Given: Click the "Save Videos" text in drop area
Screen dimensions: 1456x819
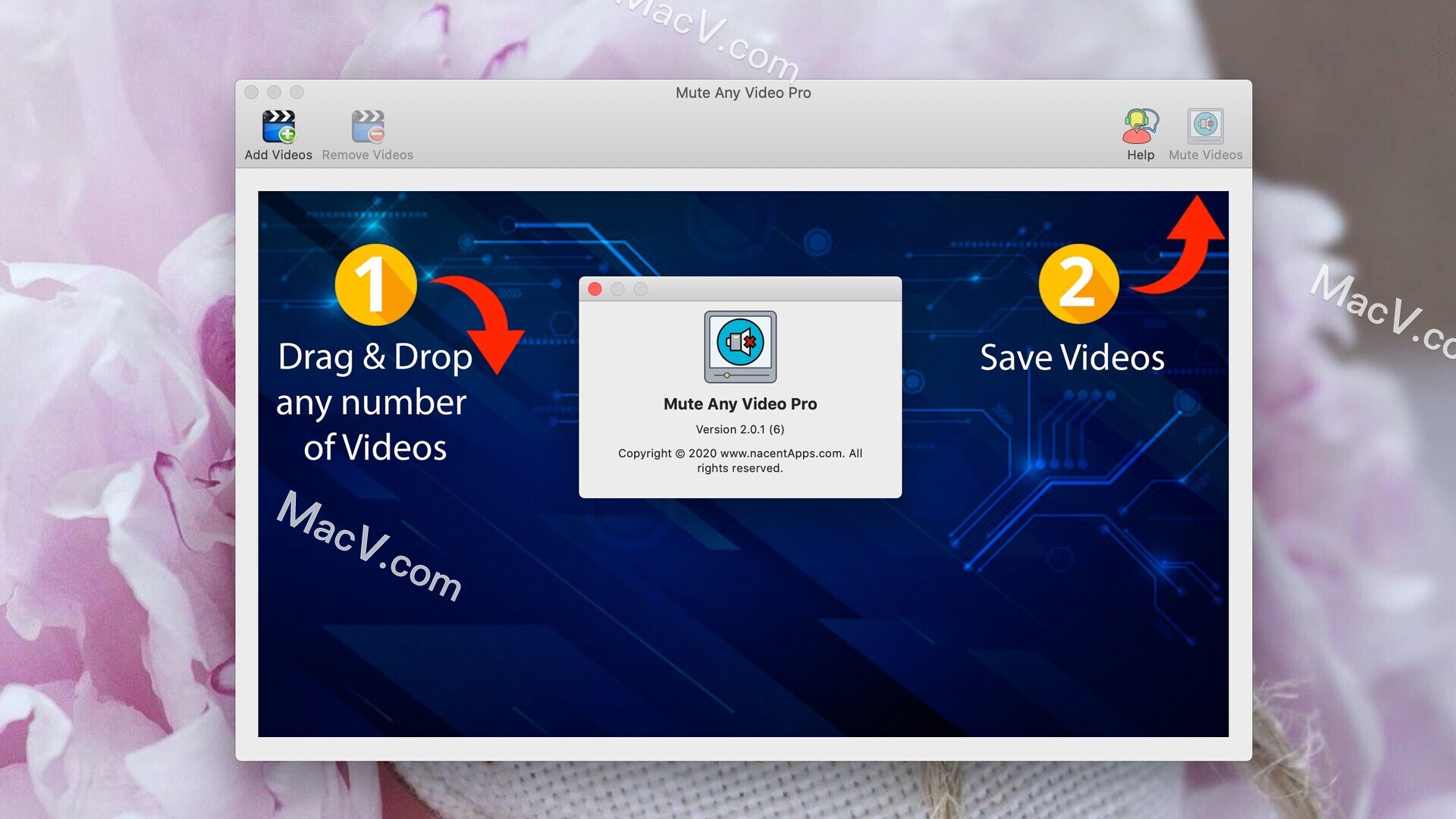Looking at the screenshot, I should click(1072, 357).
